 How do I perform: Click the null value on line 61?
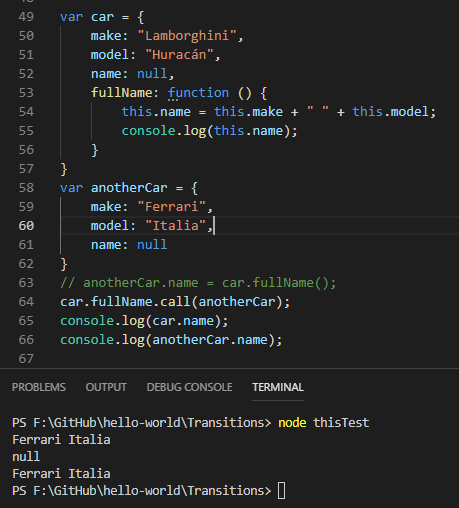[152, 245]
